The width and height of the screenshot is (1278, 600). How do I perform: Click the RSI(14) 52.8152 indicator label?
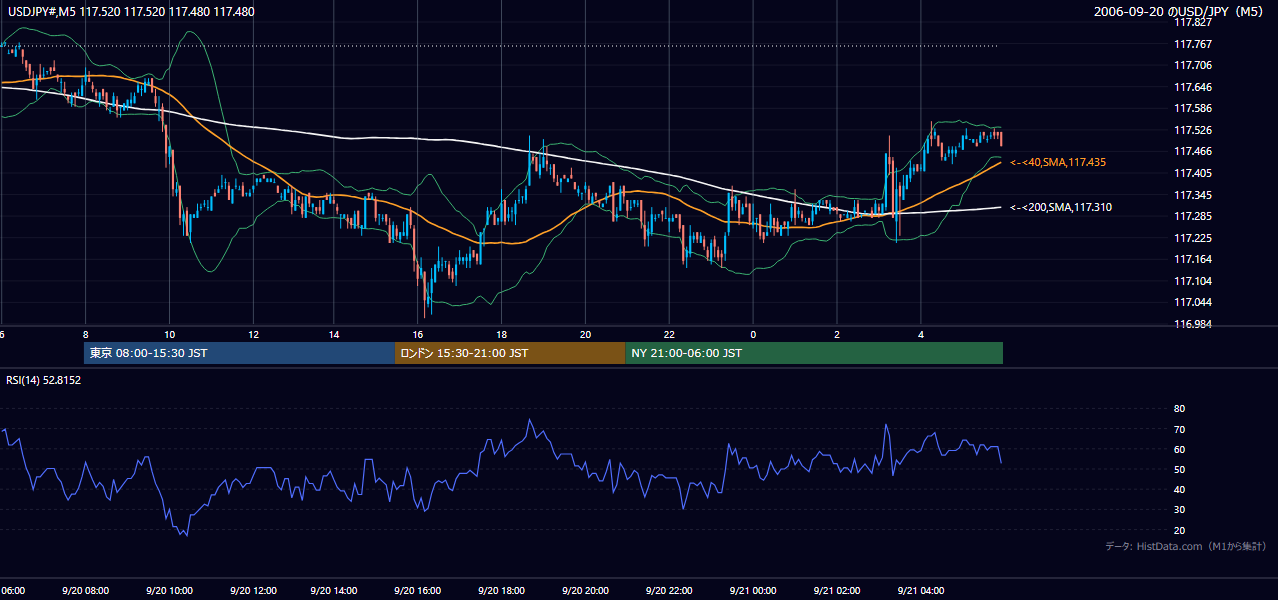[x=44, y=380]
